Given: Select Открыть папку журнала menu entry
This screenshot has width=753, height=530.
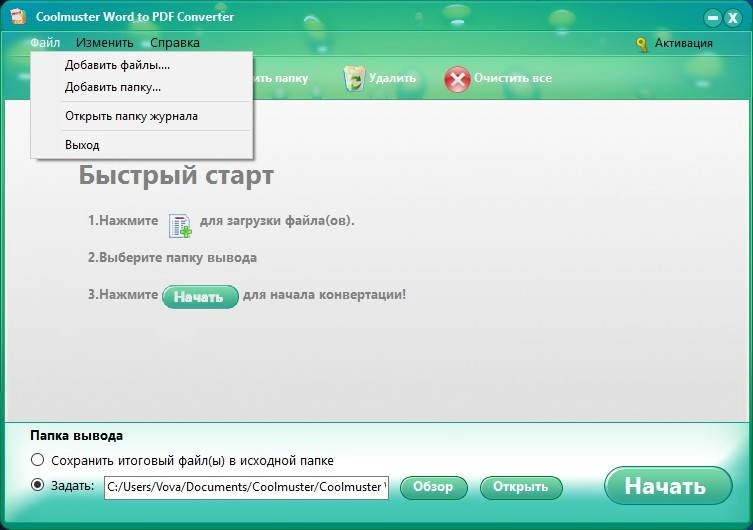Looking at the screenshot, I should tap(141, 116).
